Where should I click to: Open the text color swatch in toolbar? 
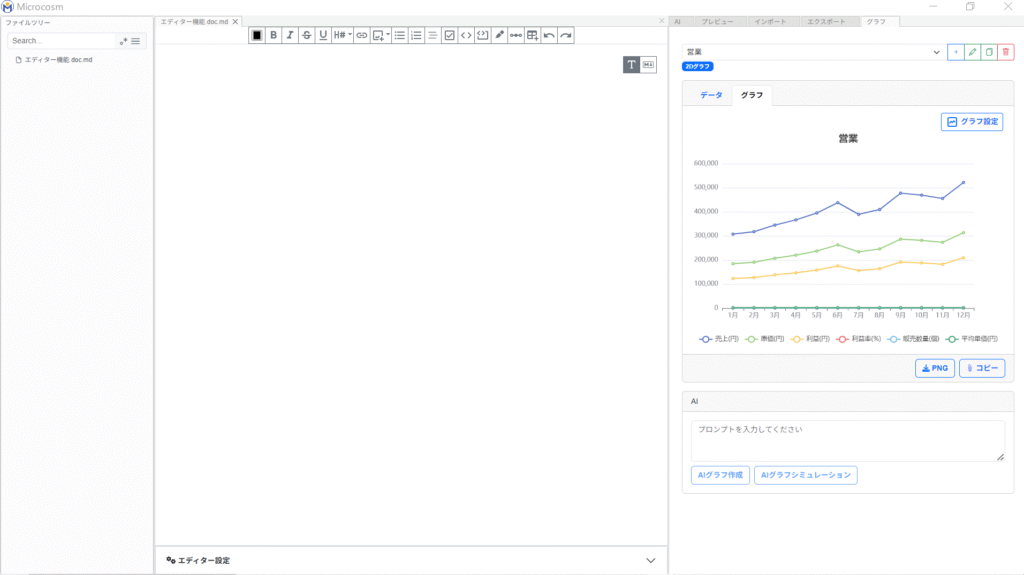point(257,35)
